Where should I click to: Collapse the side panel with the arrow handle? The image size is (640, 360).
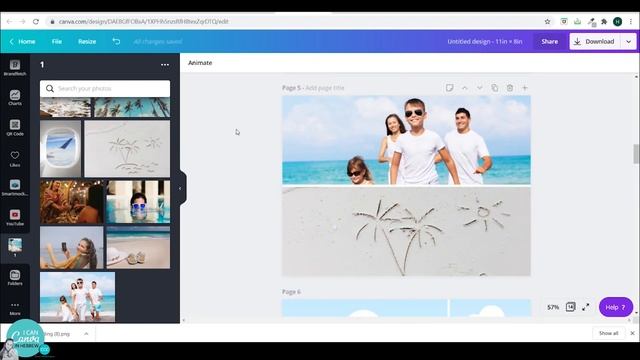pyautogui.click(x=180, y=188)
